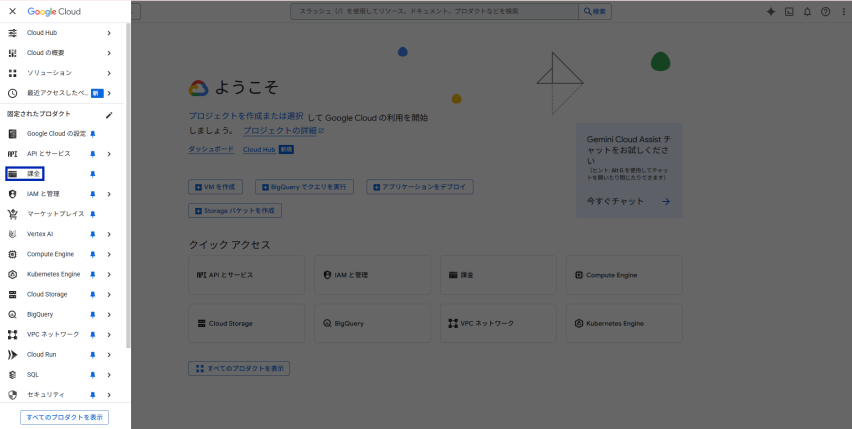Expand the Cloud Run submenu chevron
This screenshot has width=852, height=429.
(x=109, y=355)
